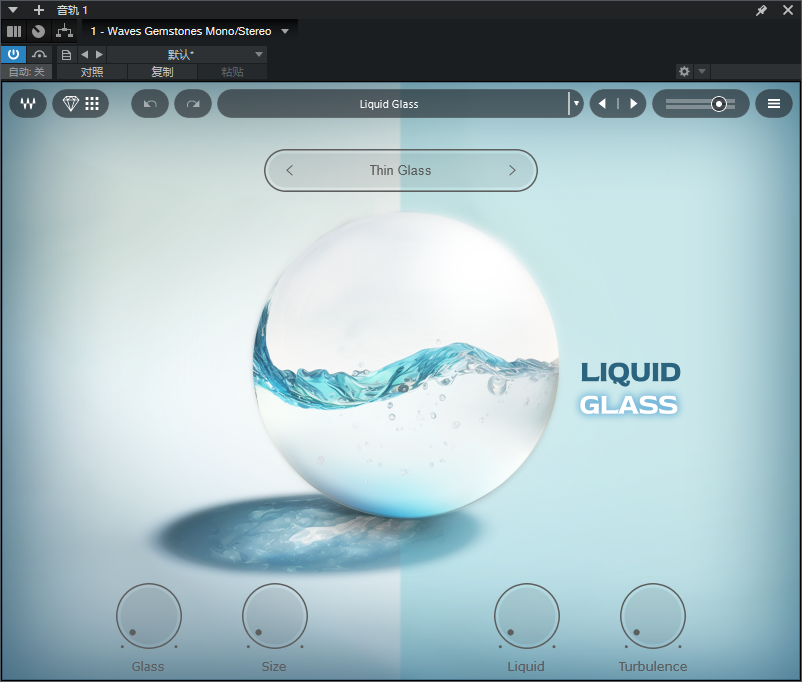The height and width of the screenshot is (682, 802).
Task: Click the undo arrow button
Action: click(x=150, y=104)
